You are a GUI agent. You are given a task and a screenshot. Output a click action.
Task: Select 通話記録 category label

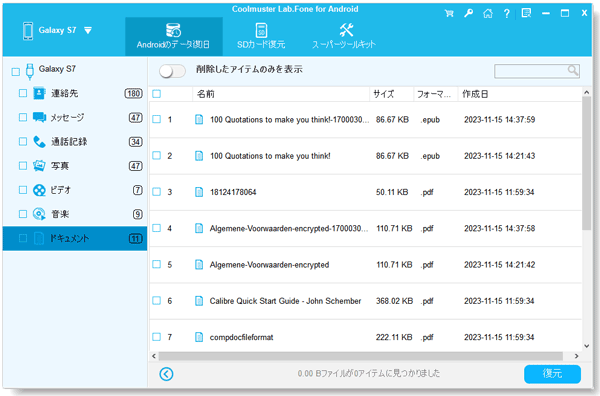[x=69, y=142]
